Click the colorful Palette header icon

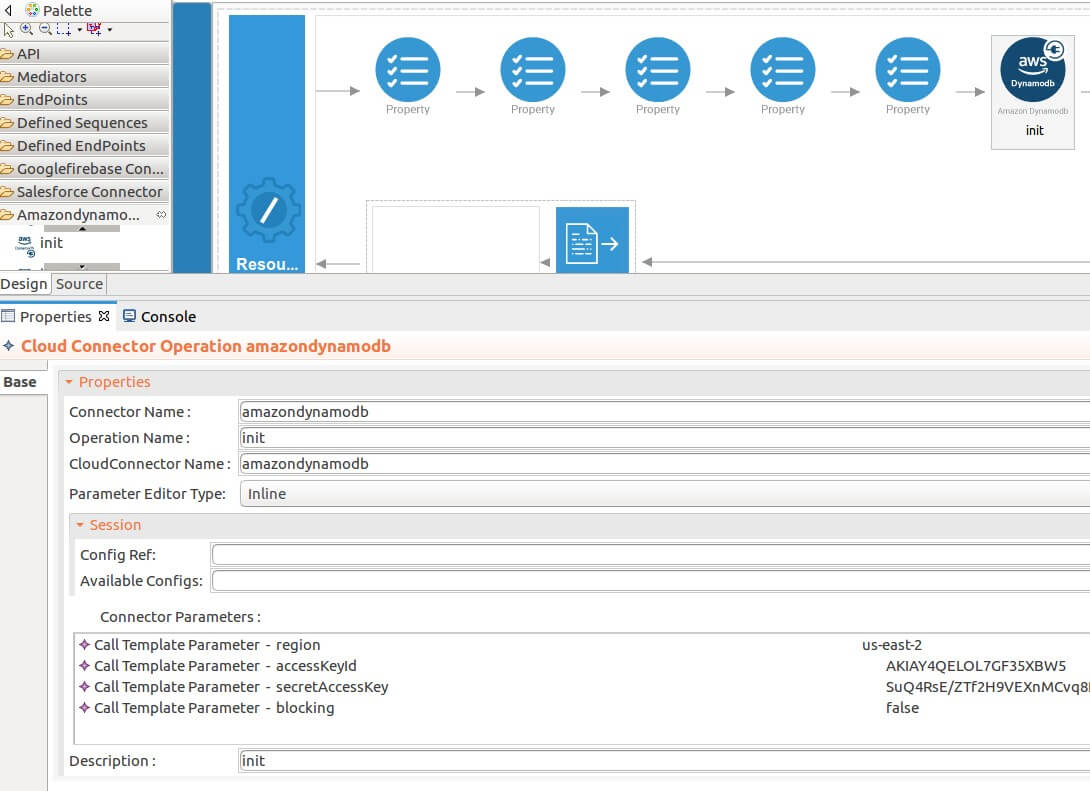pyautogui.click(x=33, y=10)
